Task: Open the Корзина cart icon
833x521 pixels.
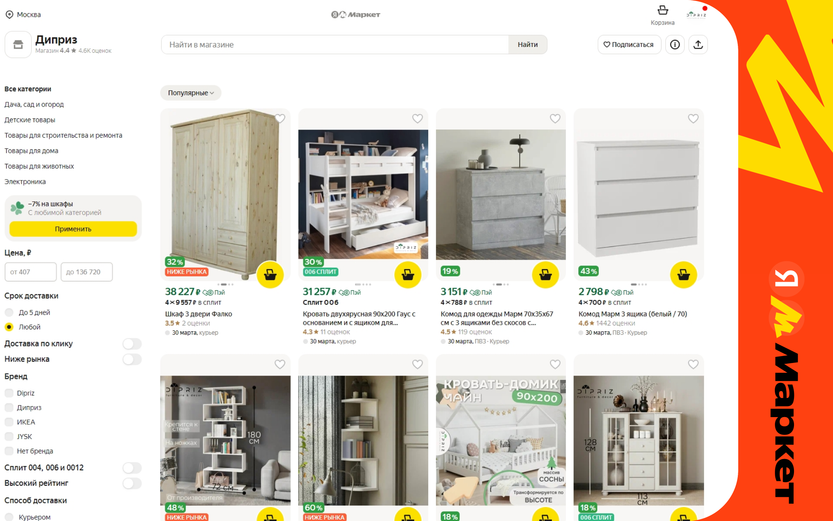Action: (x=662, y=10)
